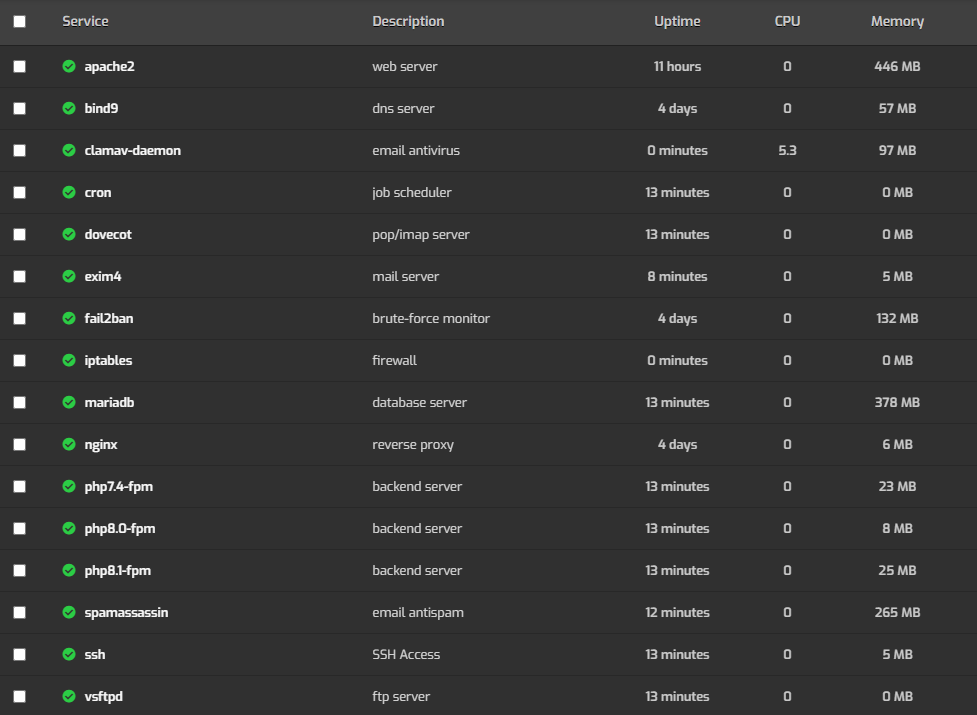Tick the nginx row checkbox

click(19, 445)
